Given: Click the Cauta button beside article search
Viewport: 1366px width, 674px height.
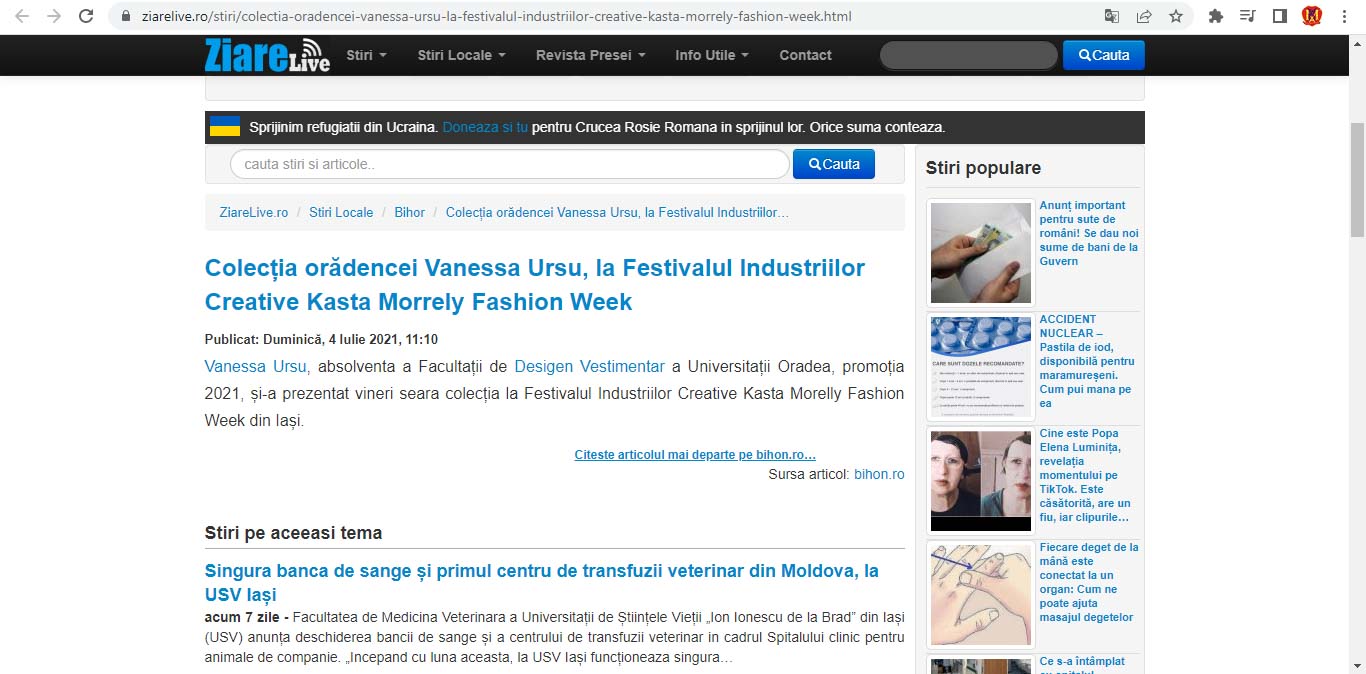Looking at the screenshot, I should (834, 164).
